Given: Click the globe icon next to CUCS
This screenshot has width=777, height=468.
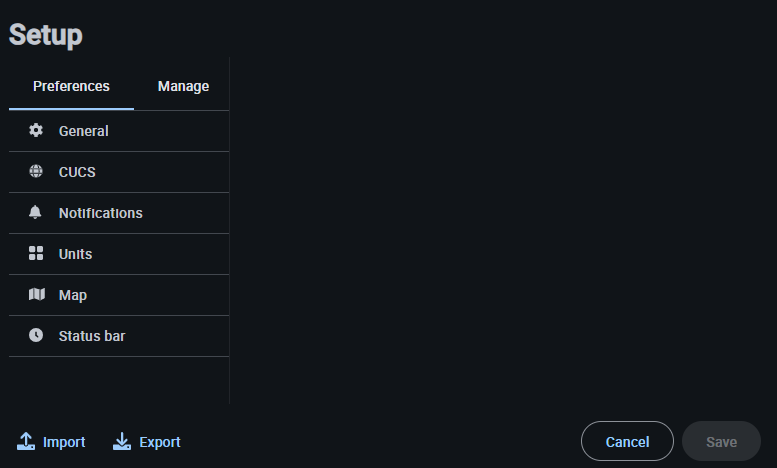Looking at the screenshot, I should (36, 172).
